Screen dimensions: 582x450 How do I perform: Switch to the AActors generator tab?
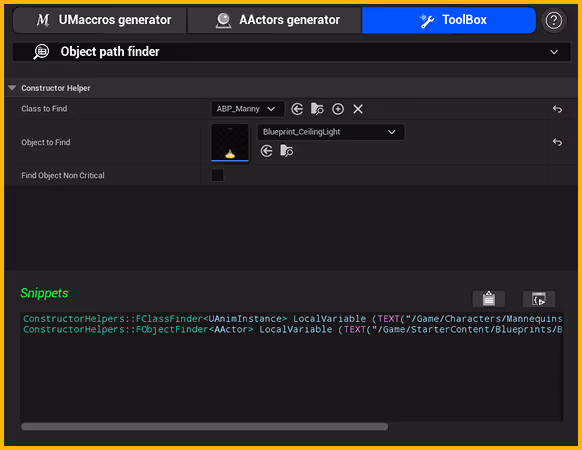pos(275,20)
